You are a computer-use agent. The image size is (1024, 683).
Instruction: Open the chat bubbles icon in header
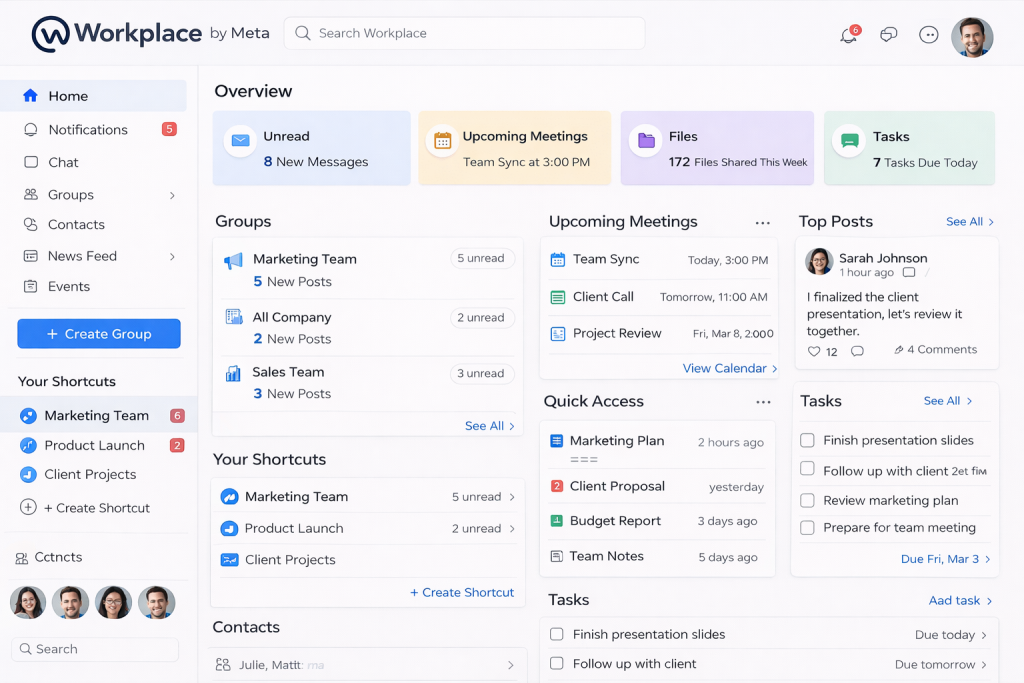point(888,35)
